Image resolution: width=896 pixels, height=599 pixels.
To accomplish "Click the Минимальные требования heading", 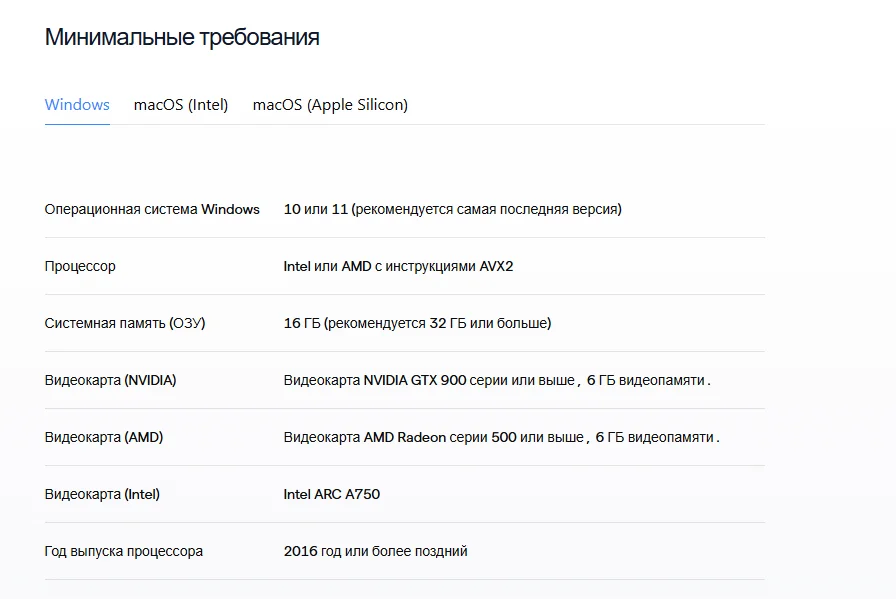I will (182, 37).
